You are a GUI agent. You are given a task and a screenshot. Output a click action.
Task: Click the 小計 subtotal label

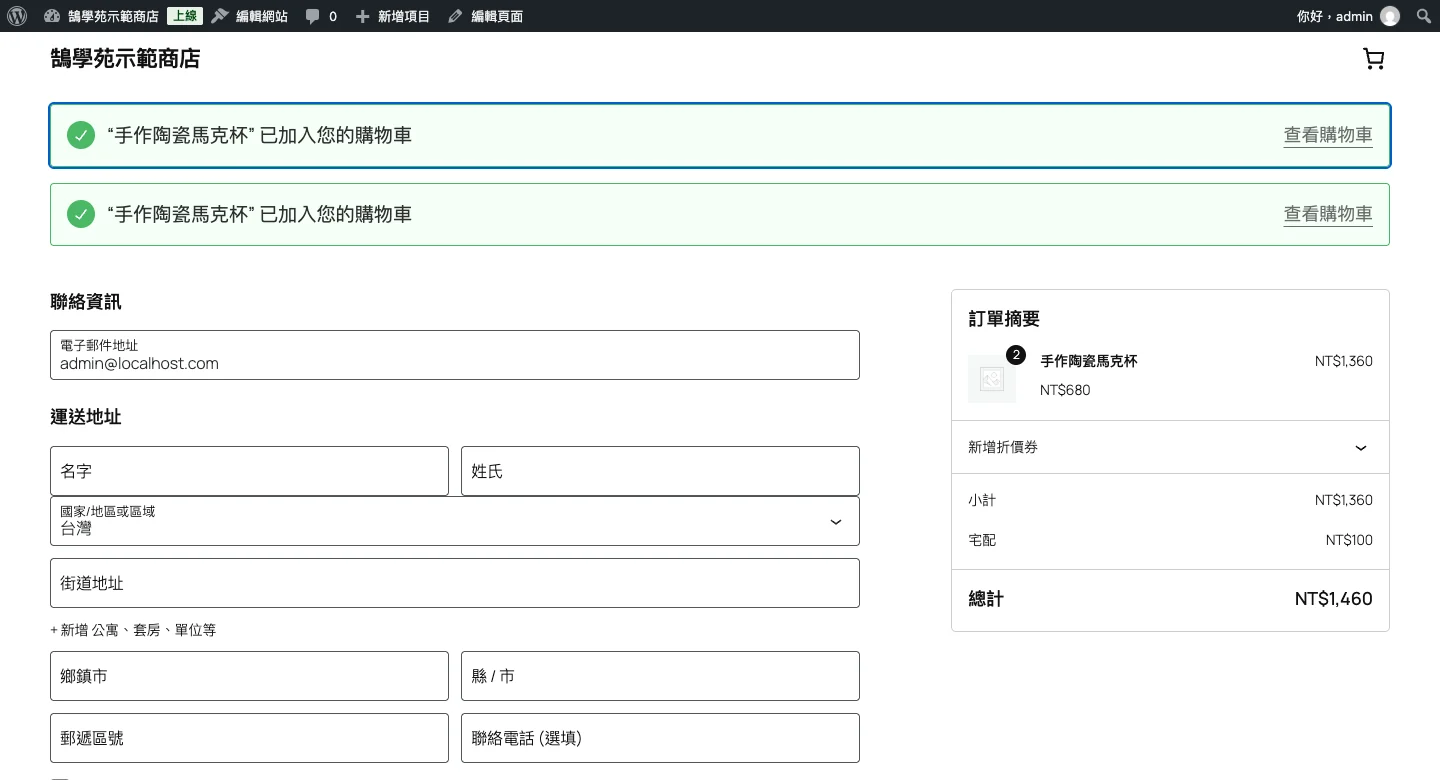coord(982,500)
